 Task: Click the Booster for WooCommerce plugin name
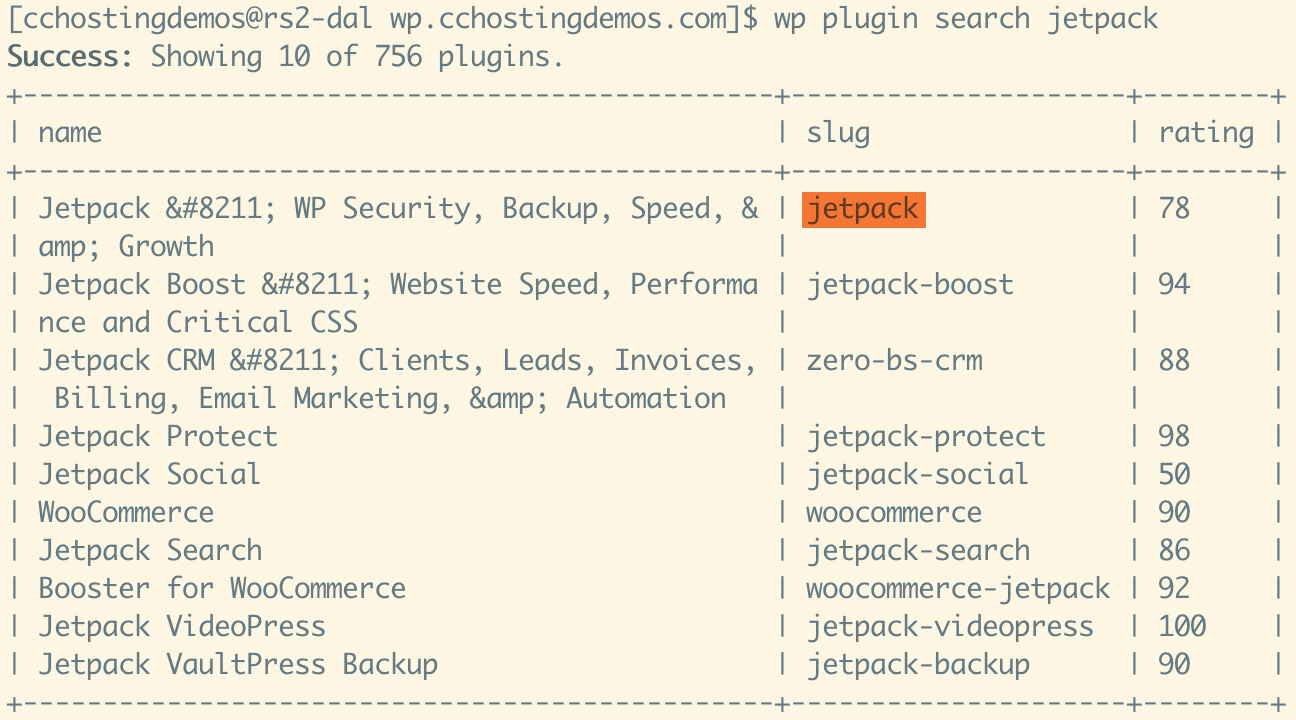pos(222,588)
